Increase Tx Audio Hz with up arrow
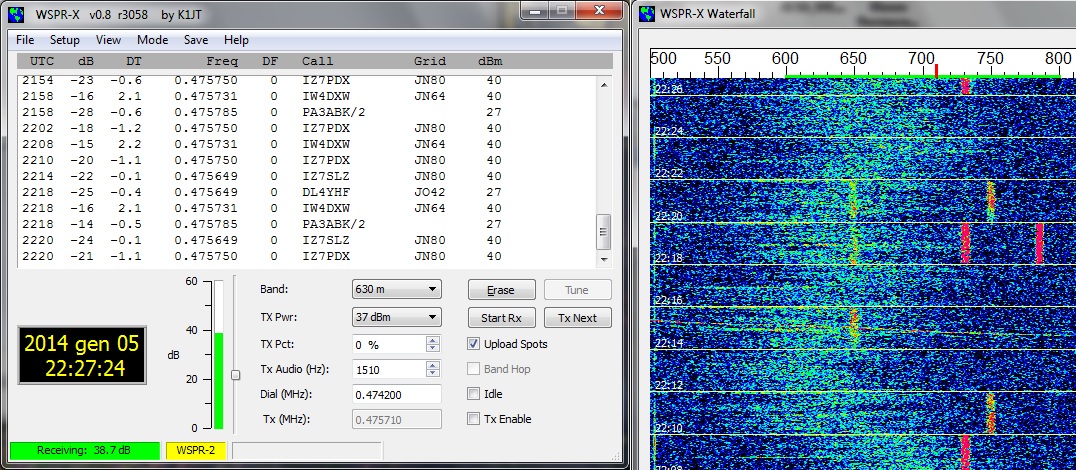The image size is (1076, 470). coord(432,365)
